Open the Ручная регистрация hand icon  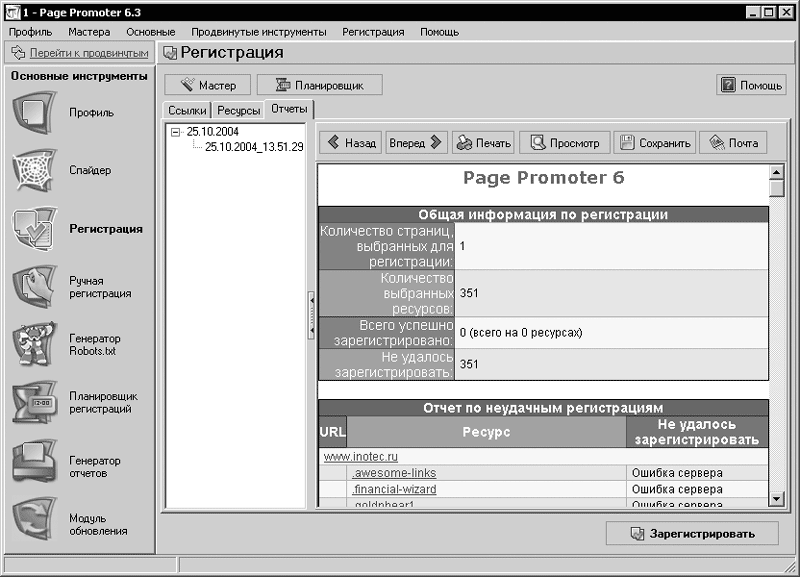(x=34, y=287)
